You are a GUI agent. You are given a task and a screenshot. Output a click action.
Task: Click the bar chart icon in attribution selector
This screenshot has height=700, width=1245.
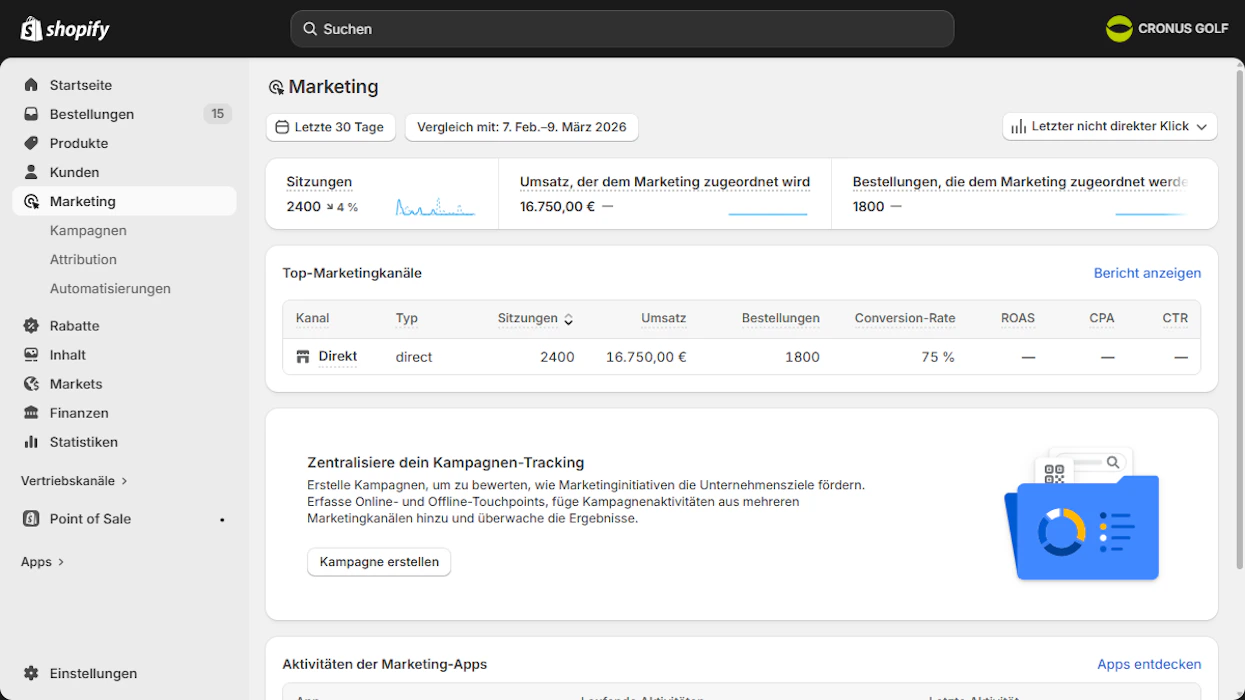[x=1019, y=127]
